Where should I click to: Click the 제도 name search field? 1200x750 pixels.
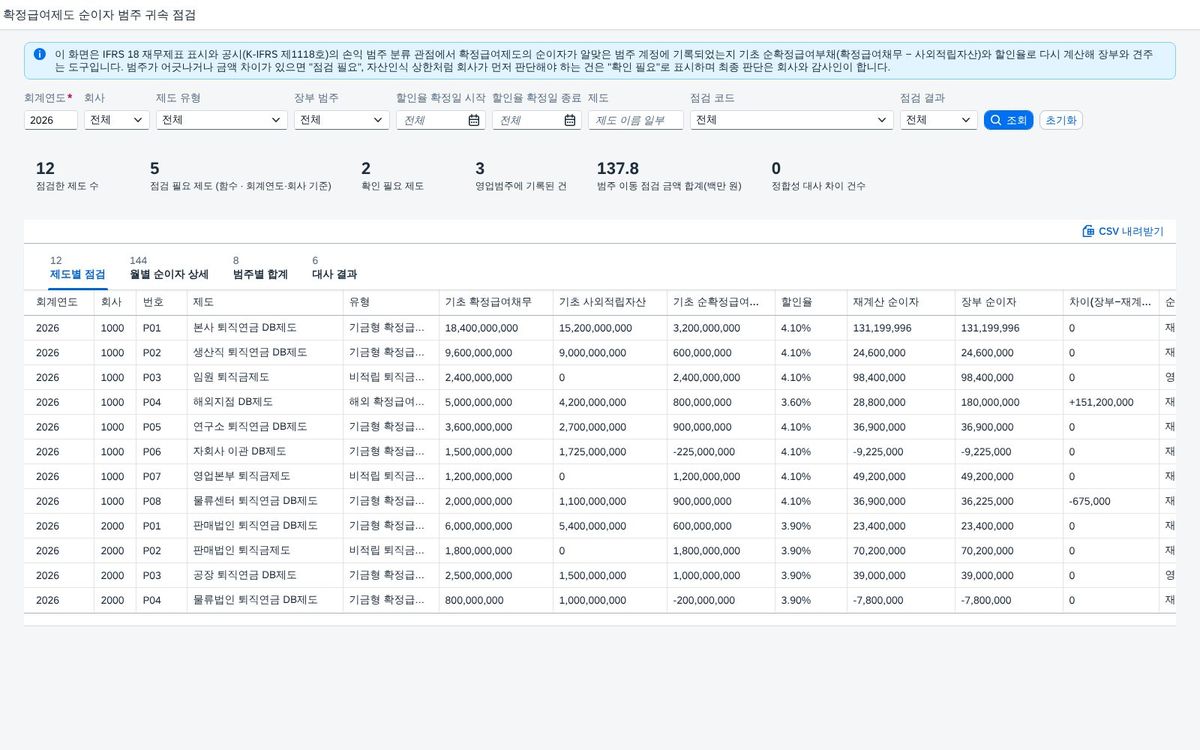(636, 120)
